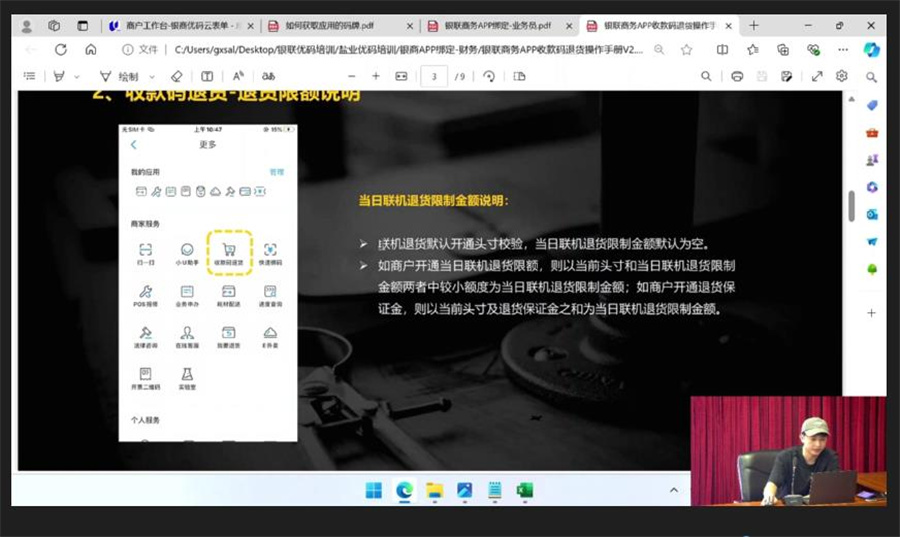Screen dimensions: 900x537
Task: Open Workspaces icon
Action: tap(54, 26)
